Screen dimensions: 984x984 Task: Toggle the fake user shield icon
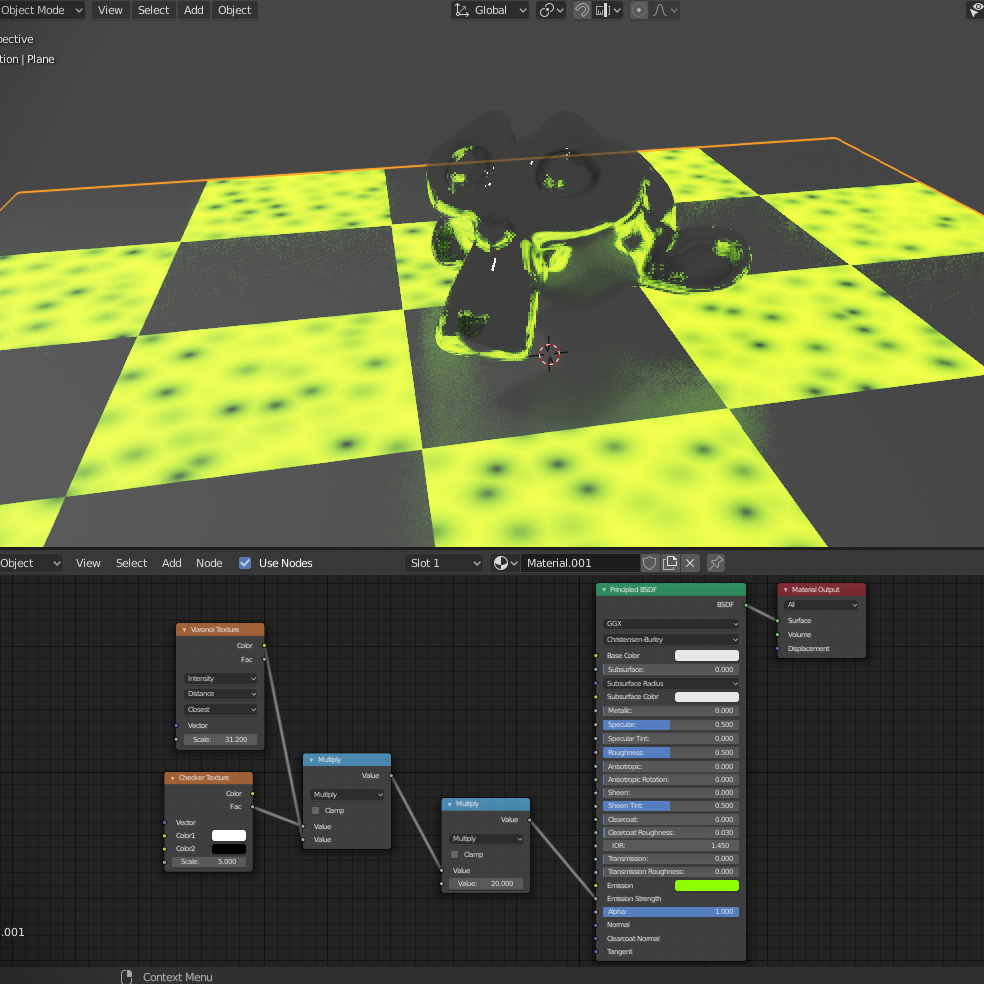pos(650,563)
